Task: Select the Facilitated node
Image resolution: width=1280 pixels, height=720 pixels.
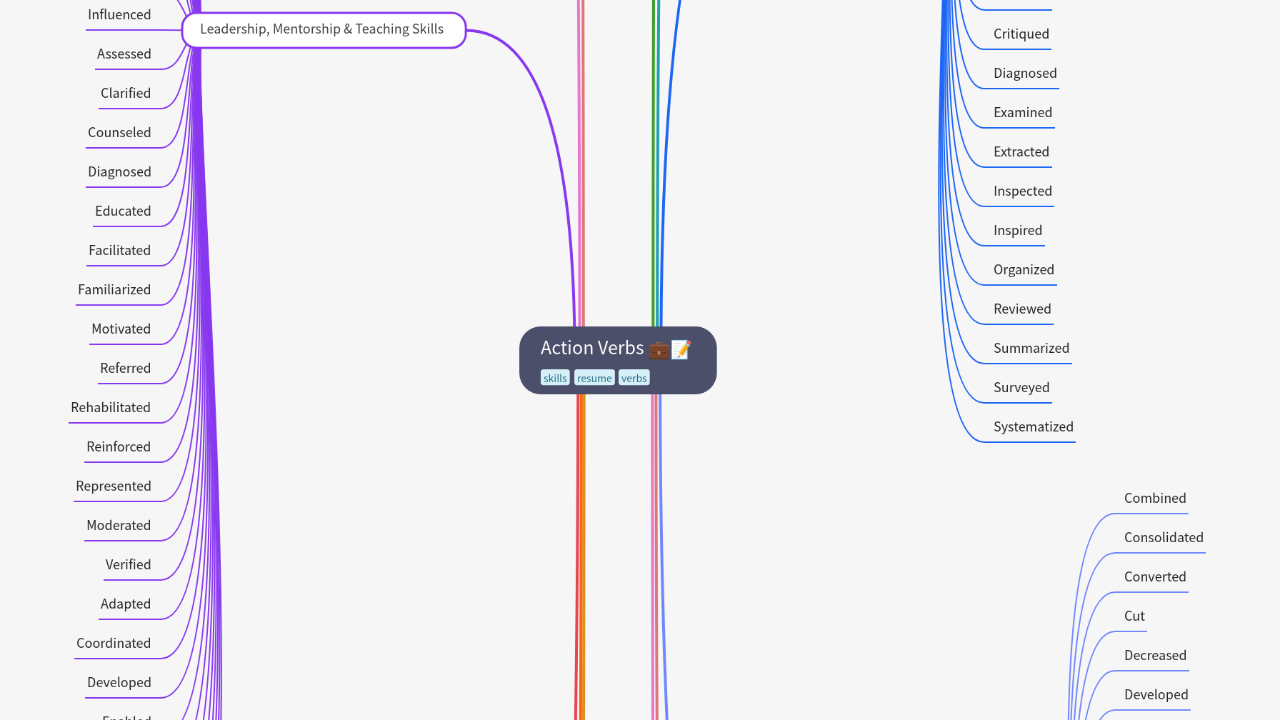Action: [x=120, y=250]
